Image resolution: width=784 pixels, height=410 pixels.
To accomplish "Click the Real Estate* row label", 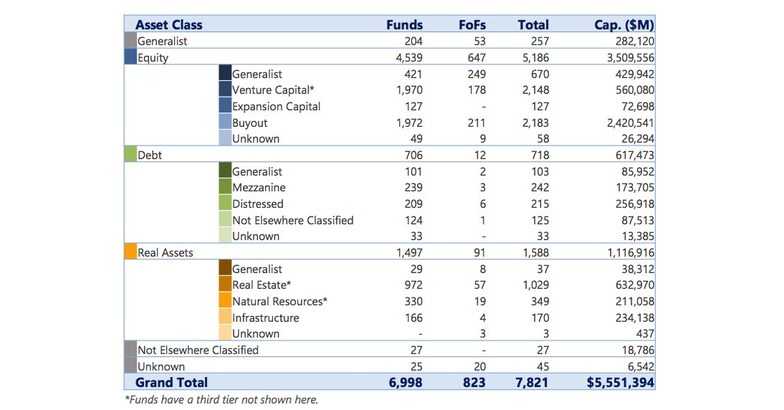I will [x=262, y=285].
